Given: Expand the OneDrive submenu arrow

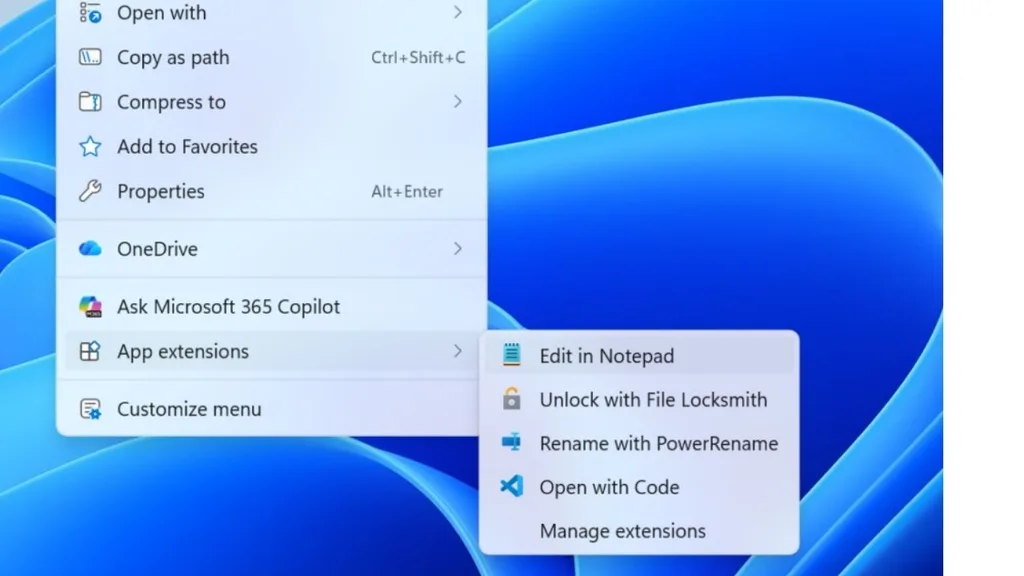Looking at the screenshot, I should [x=458, y=249].
